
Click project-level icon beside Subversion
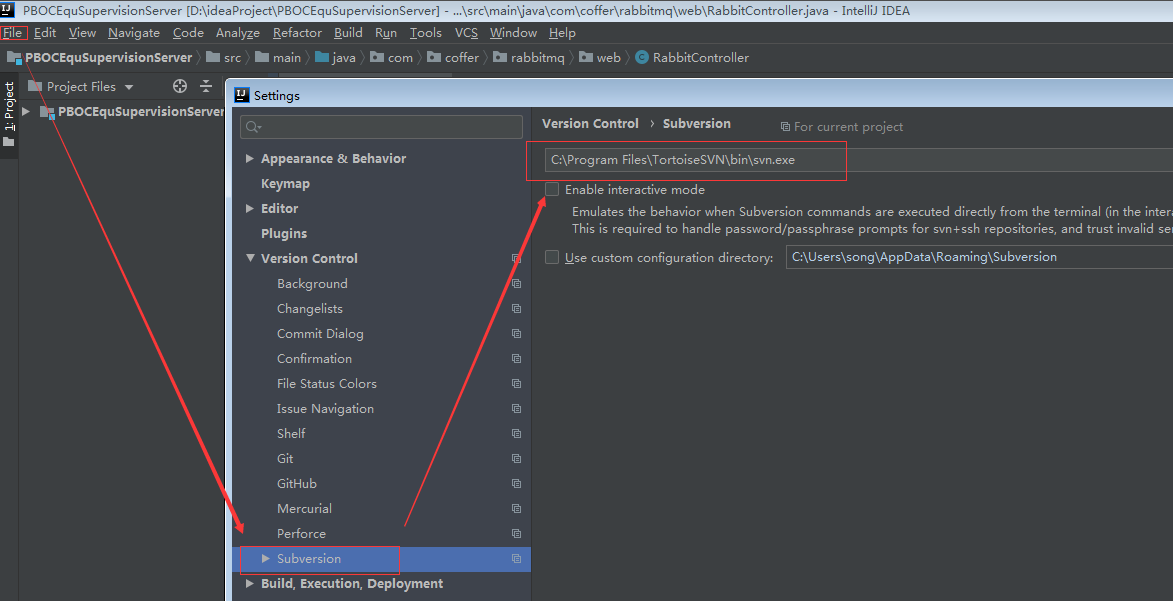pyautogui.click(x=516, y=558)
